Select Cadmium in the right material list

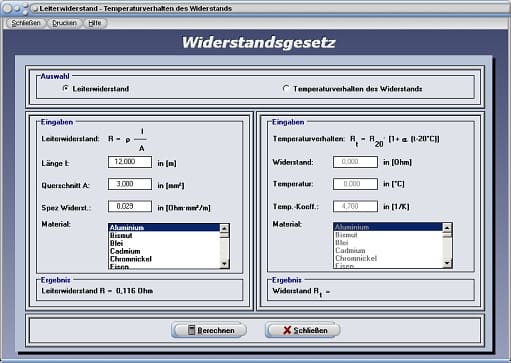click(x=388, y=250)
